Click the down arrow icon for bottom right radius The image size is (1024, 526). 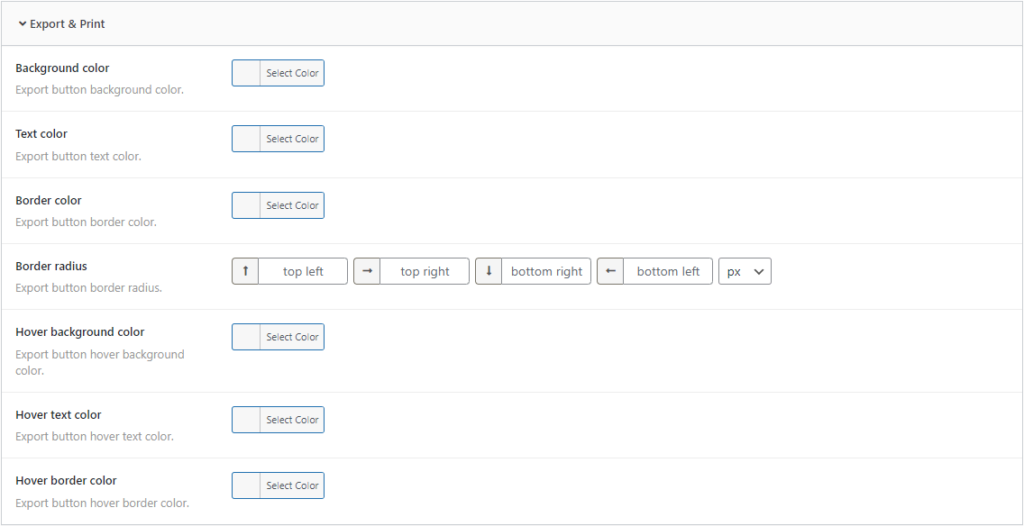(x=489, y=271)
